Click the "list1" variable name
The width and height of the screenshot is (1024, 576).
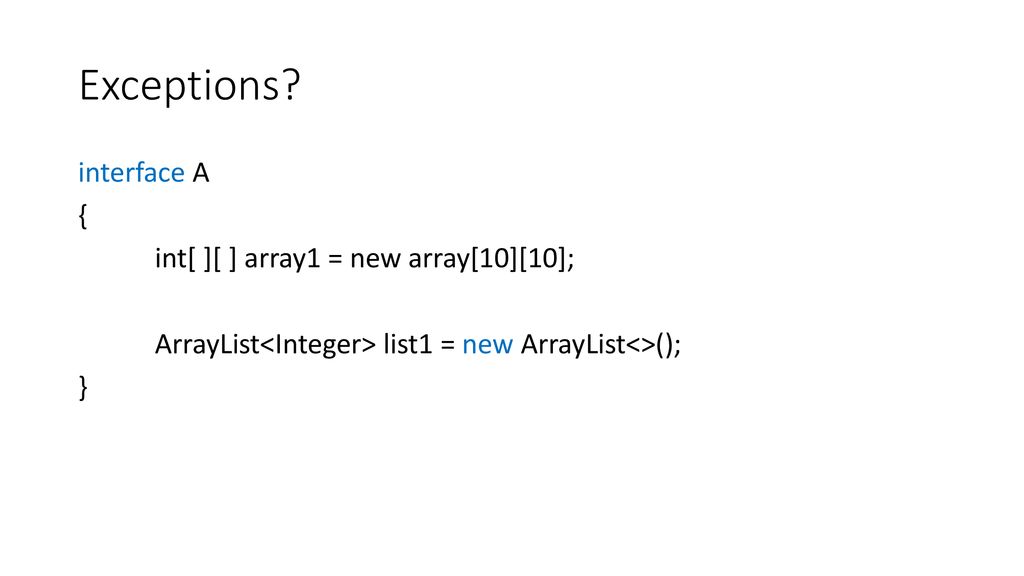[x=408, y=344]
